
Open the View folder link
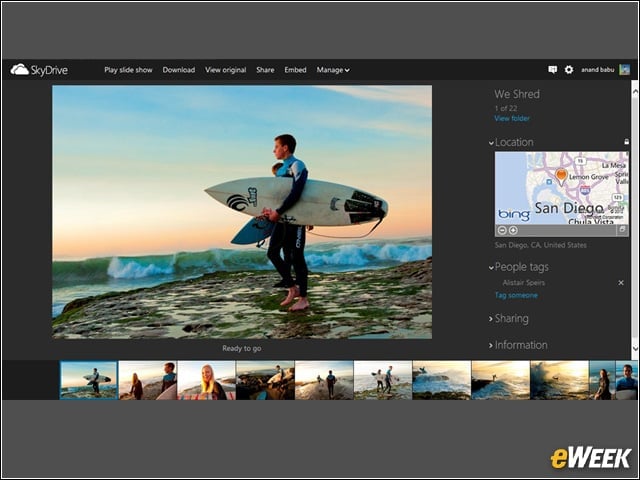(512, 118)
